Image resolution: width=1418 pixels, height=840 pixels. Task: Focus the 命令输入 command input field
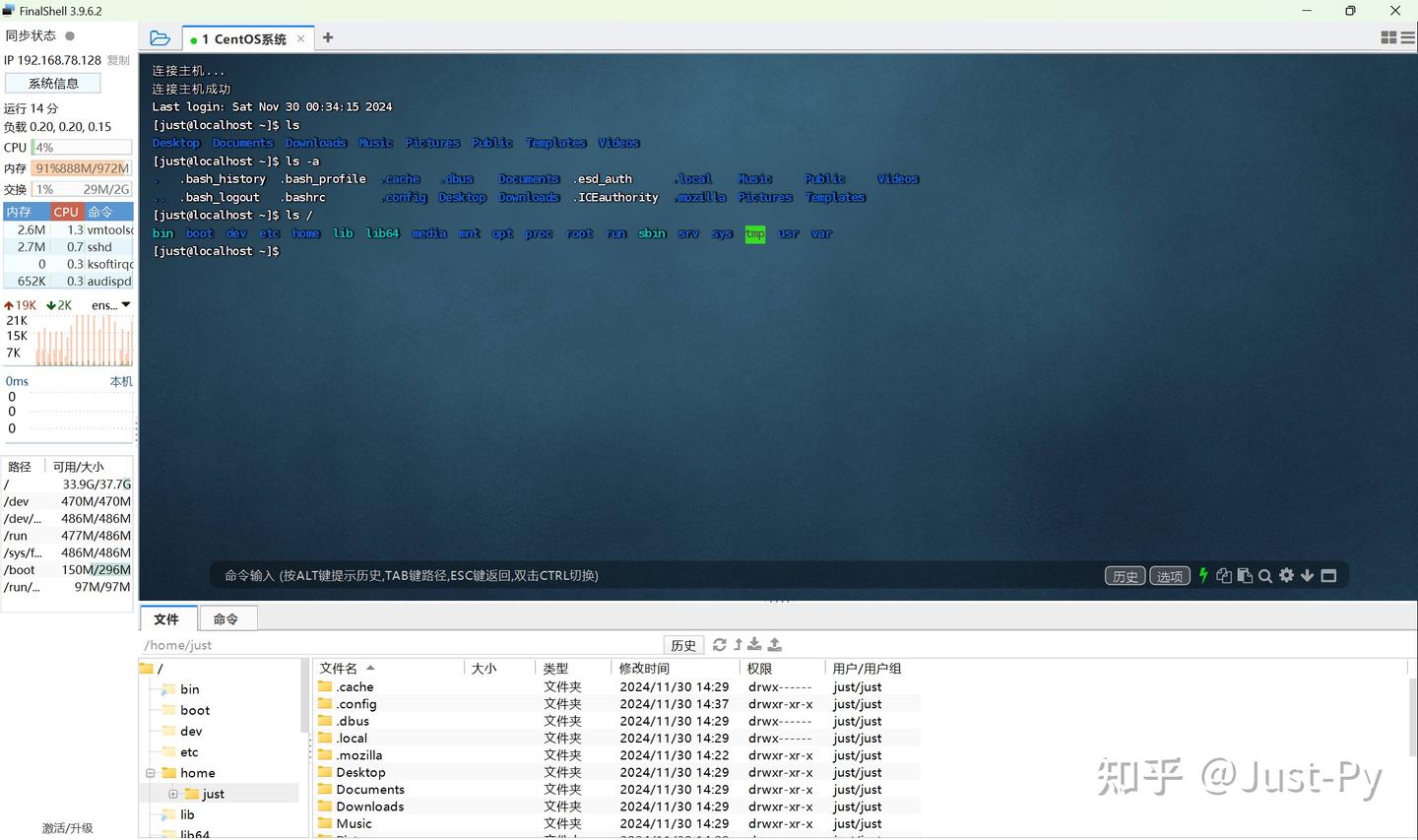(x=655, y=575)
